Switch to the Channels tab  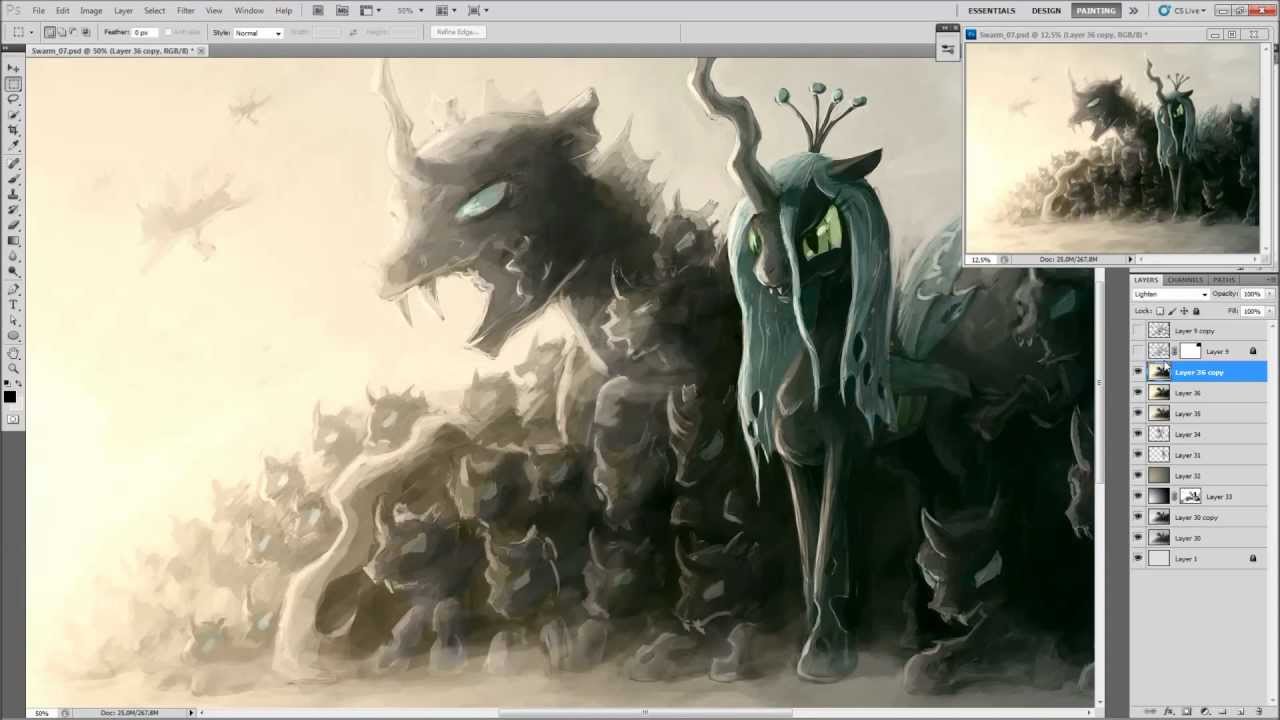[1185, 280]
